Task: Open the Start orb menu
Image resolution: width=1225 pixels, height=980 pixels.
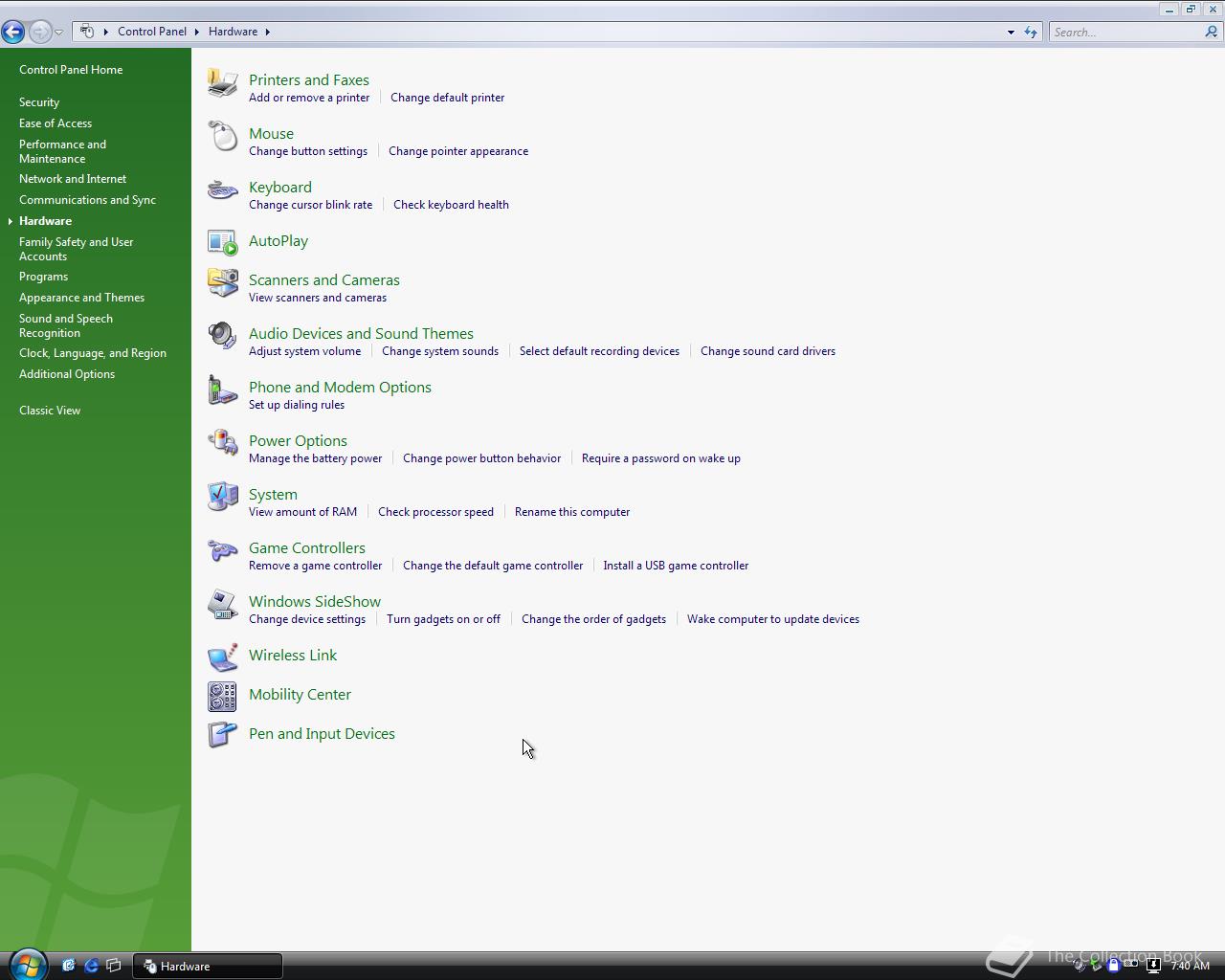Action: click(28, 965)
